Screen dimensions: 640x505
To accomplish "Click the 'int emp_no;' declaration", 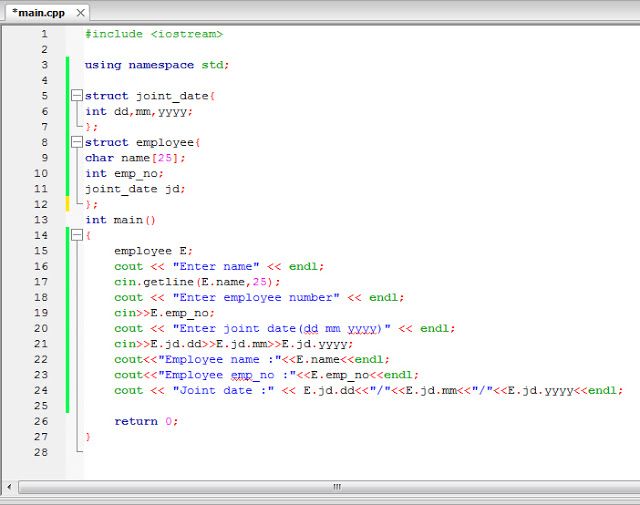I will pos(124,174).
